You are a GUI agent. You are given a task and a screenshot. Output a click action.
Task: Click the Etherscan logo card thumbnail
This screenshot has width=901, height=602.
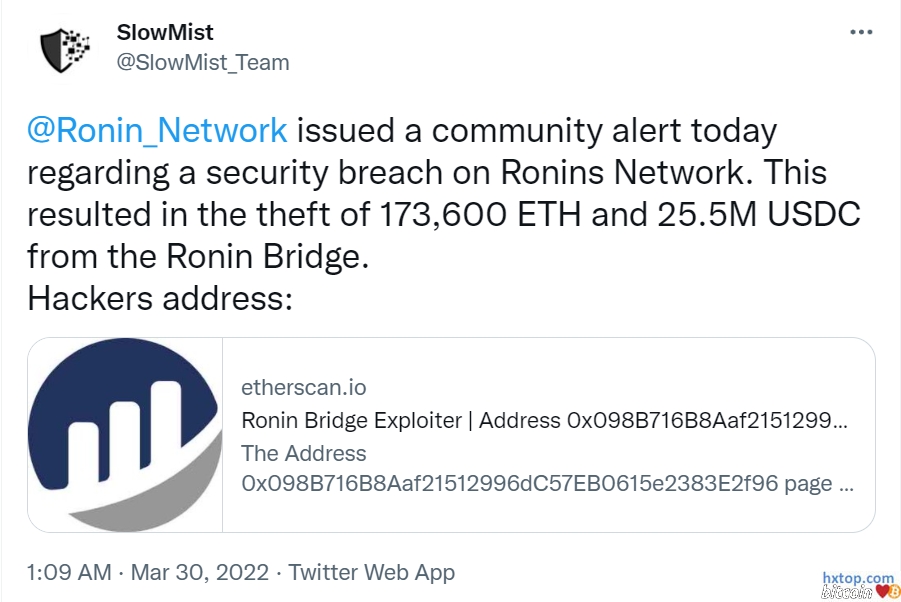pyautogui.click(x=124, y=434)
